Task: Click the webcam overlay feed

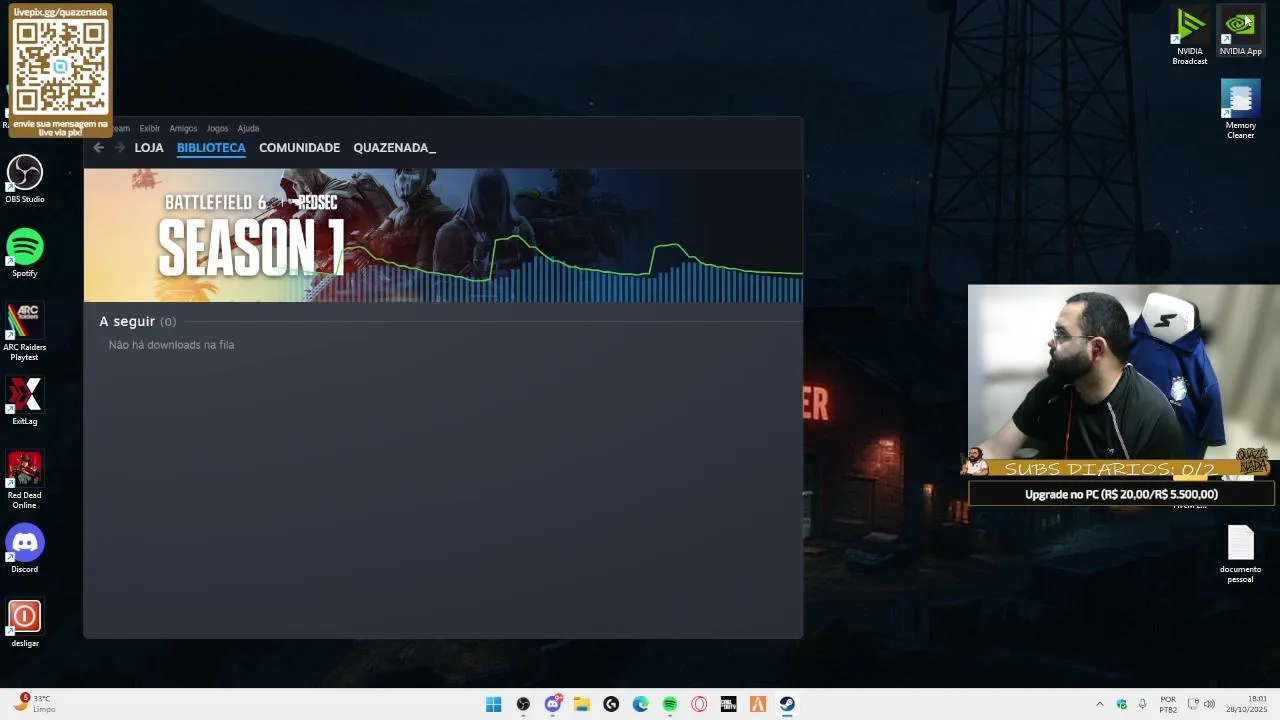Action: click(x=1123, y=372)
